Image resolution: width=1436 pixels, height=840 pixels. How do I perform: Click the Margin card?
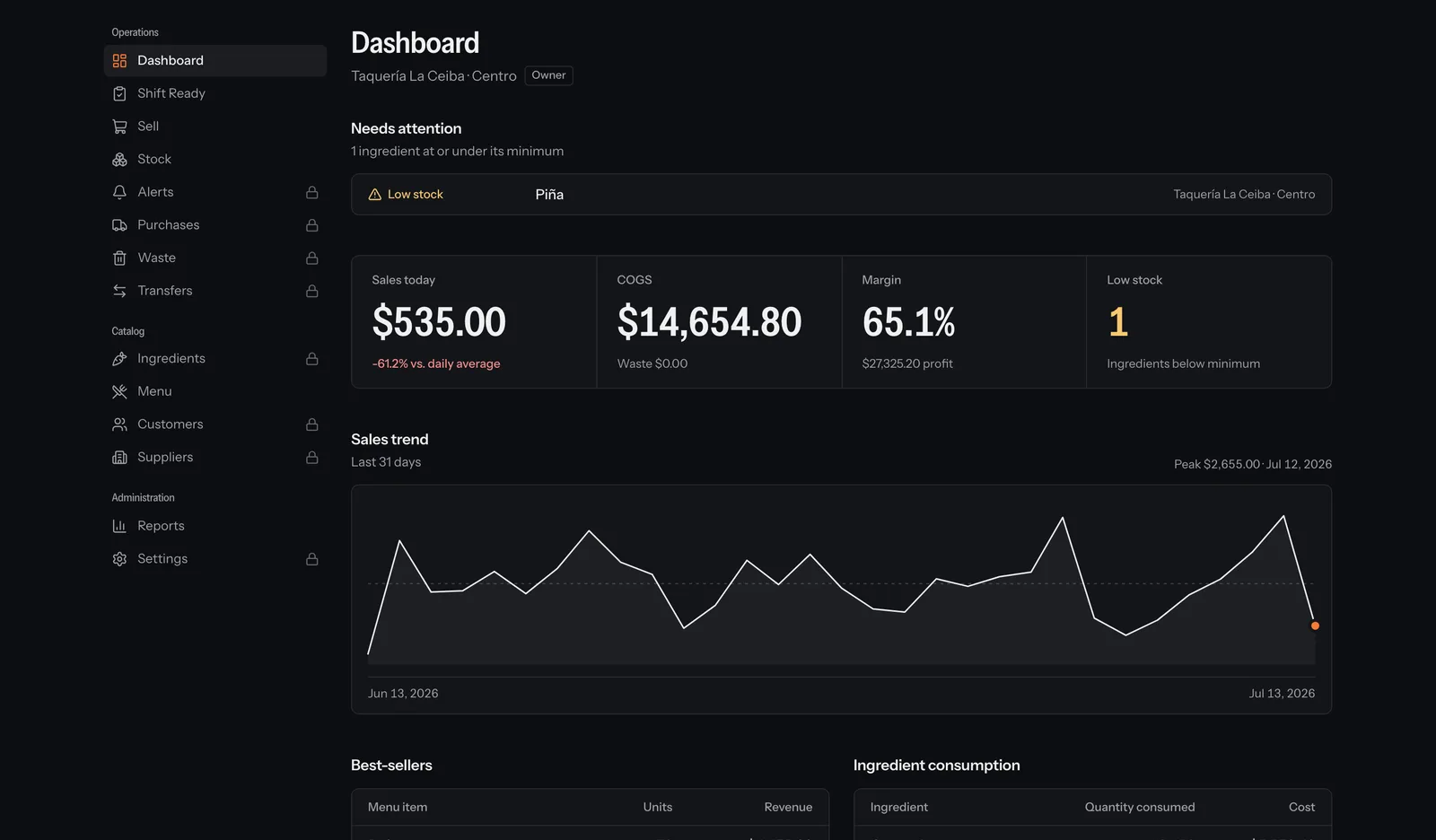[x=964, y=322]
